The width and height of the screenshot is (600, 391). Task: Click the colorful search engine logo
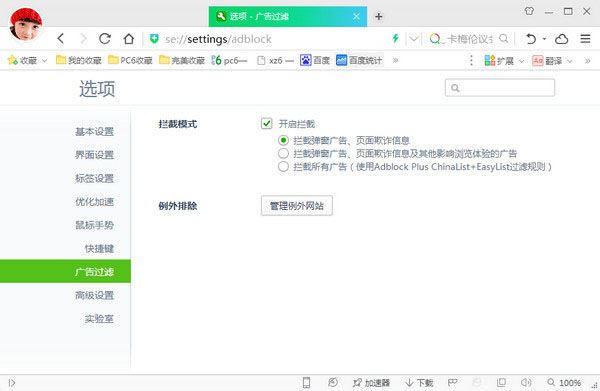435,39
